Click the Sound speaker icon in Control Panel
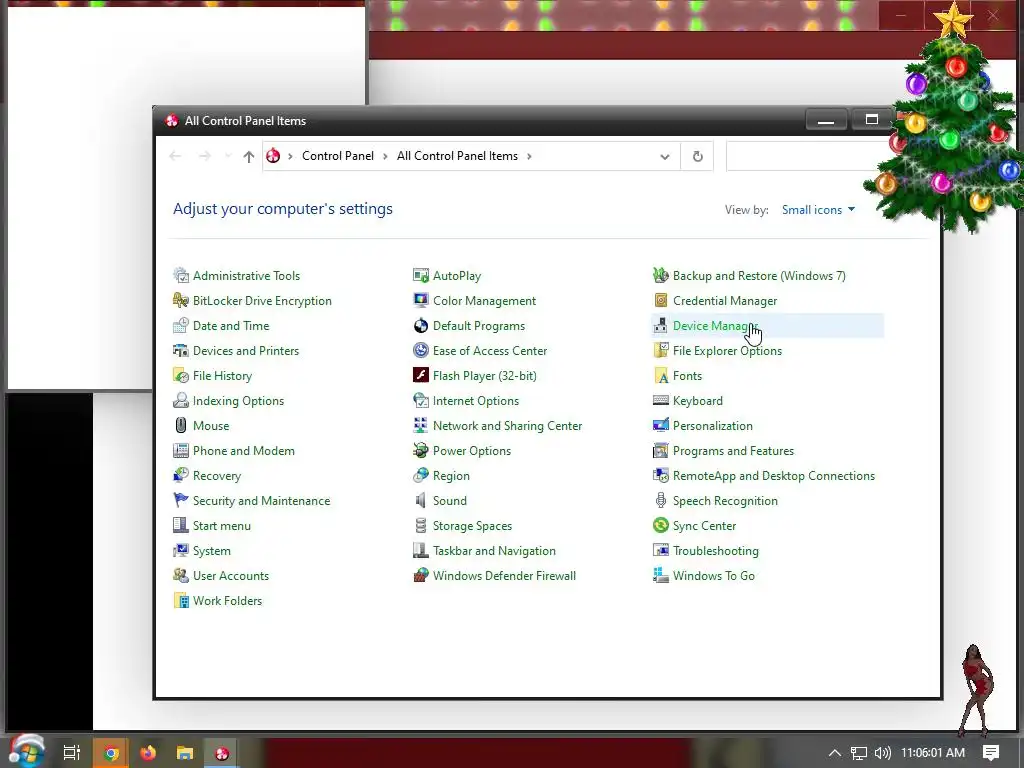Screen dimensions: 1024x768 (421, 500)
